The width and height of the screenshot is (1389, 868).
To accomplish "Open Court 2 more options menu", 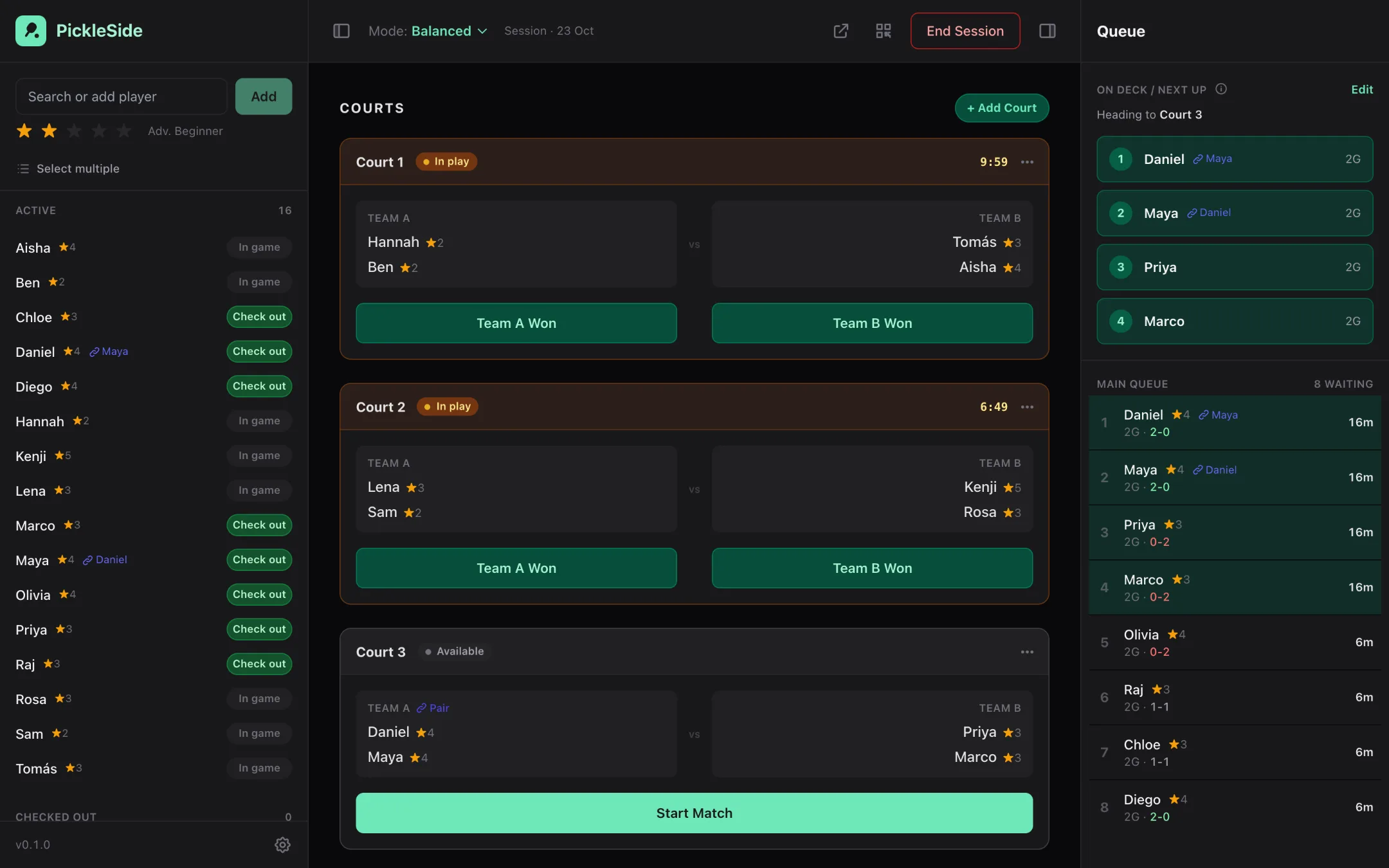I will click(1027, 407).
